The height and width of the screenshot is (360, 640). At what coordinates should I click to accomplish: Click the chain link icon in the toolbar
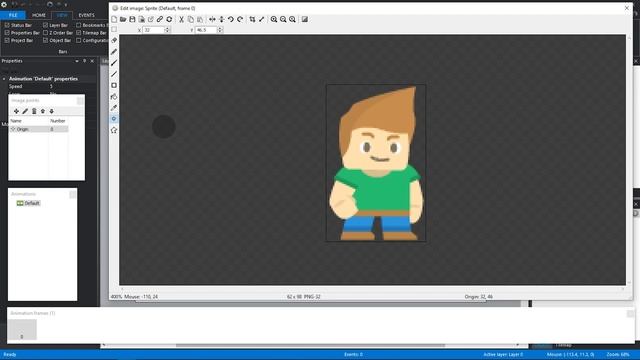point(160,19)
